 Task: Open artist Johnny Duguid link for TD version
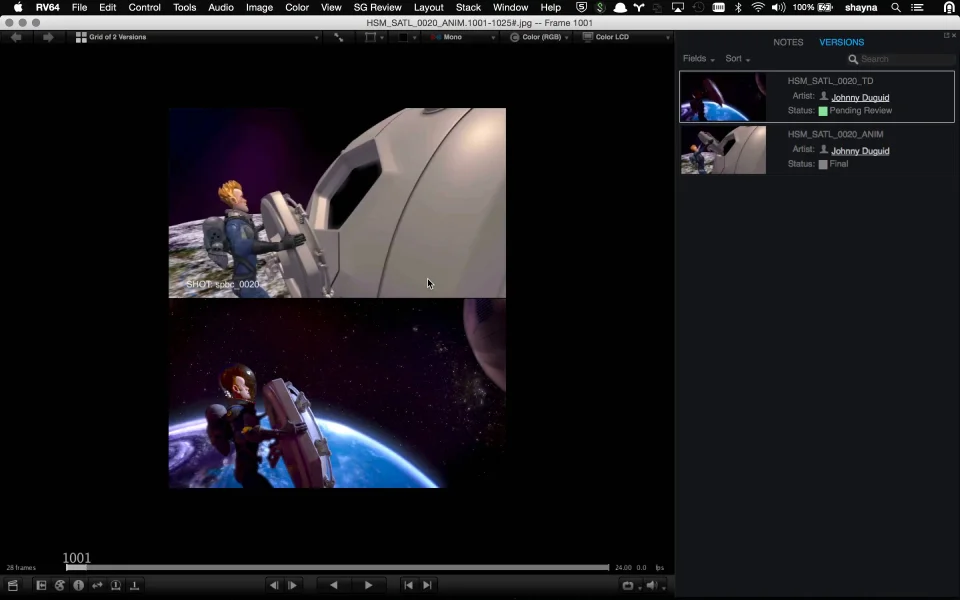(x=860, y=97)
